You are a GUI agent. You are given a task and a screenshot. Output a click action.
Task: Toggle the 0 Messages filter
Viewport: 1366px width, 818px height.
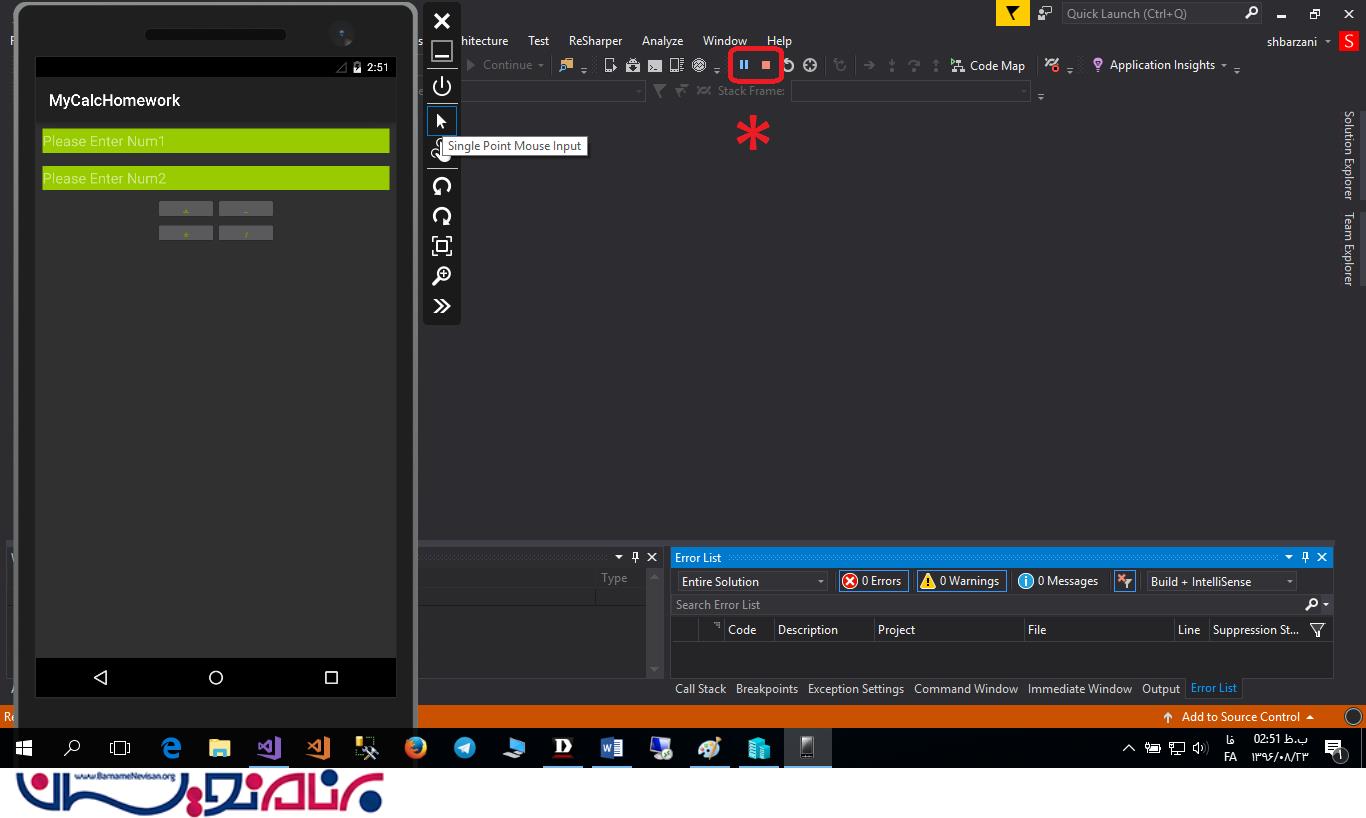click(1059, 581)
